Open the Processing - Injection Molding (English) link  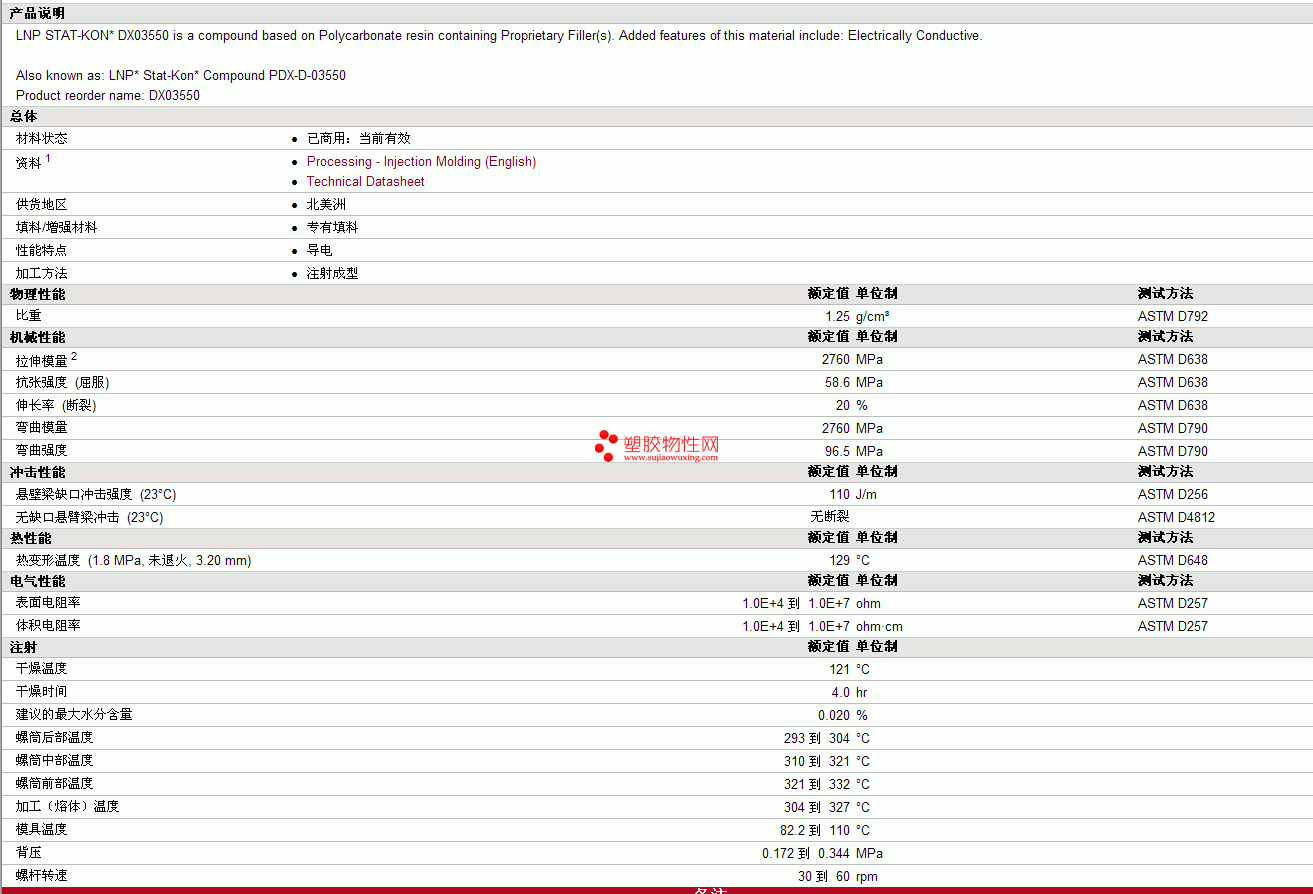(x=421, y=161)
